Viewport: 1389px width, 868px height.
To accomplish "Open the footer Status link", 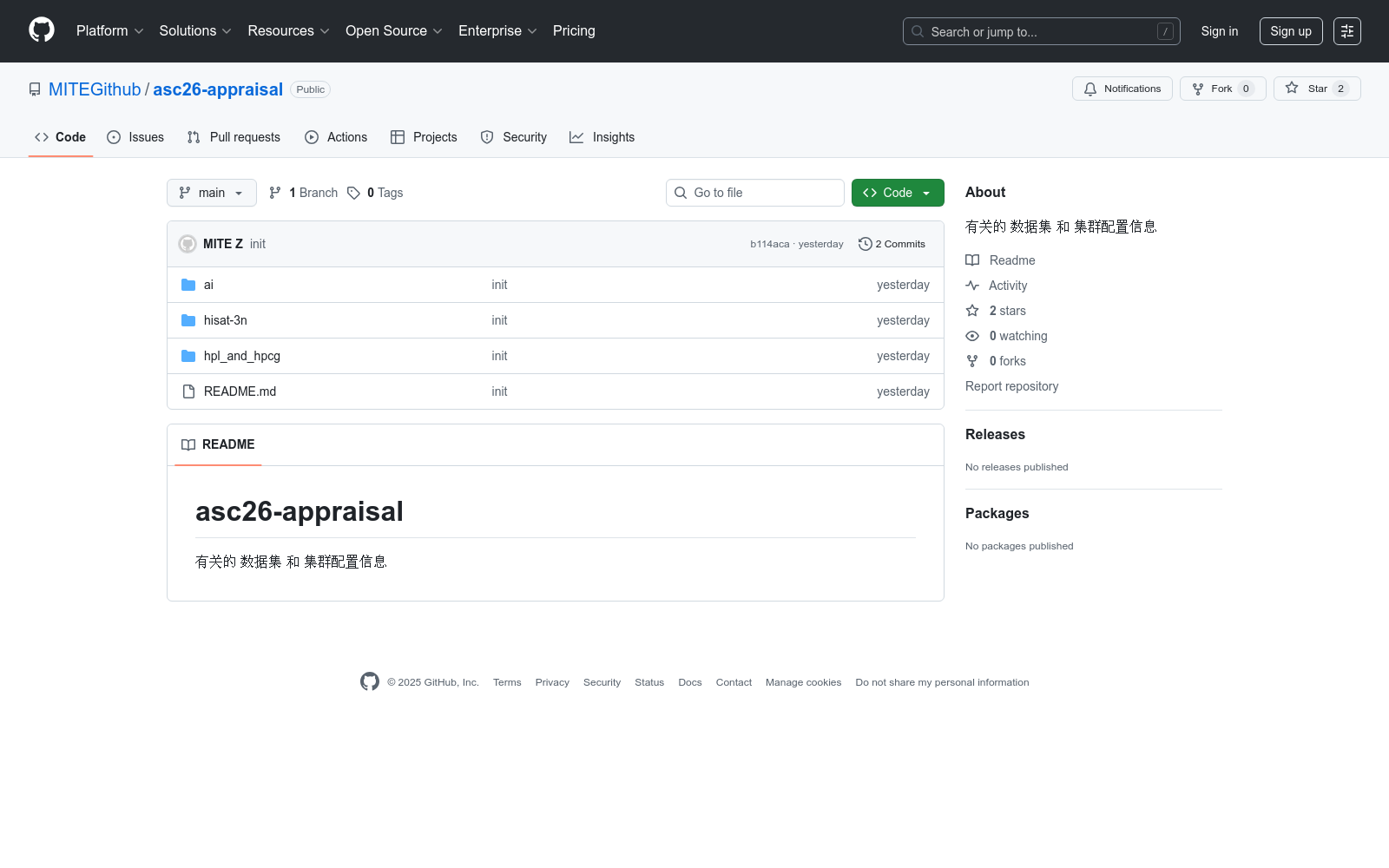I will pos(649,682).
